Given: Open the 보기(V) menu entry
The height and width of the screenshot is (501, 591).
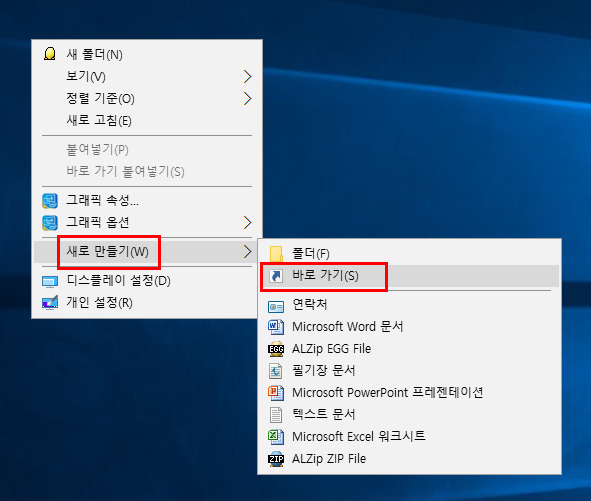Looking at the screenshot, I should click(147, 77).
